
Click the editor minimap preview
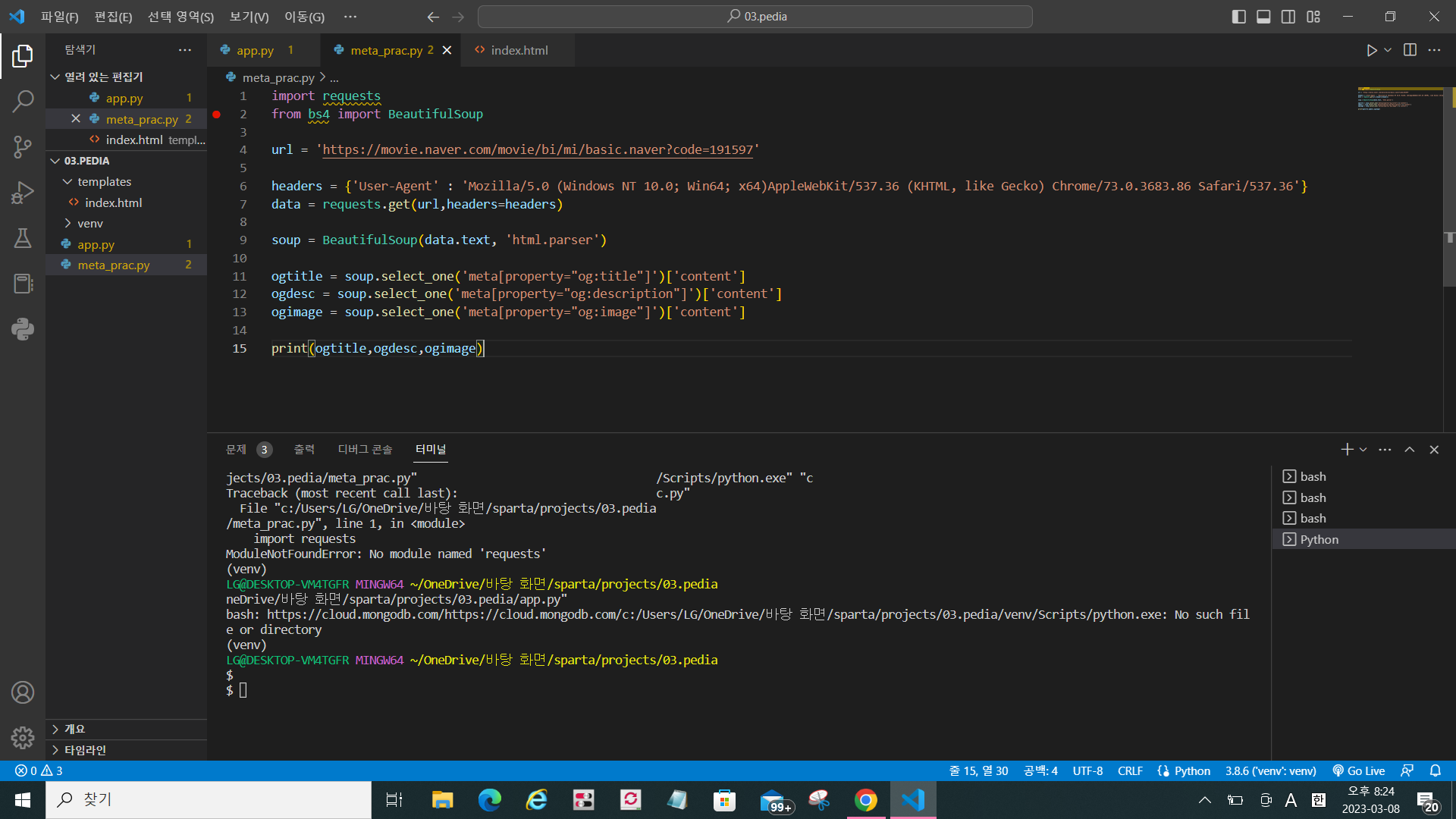click(1399, 99)
